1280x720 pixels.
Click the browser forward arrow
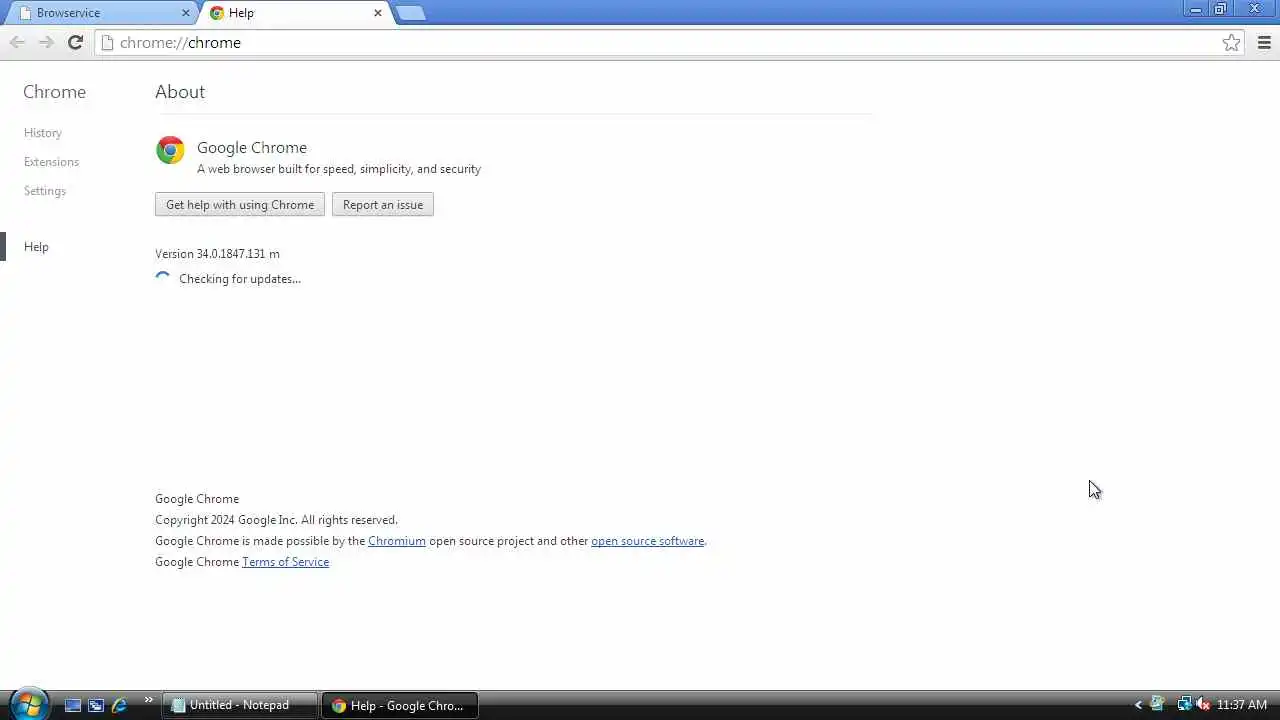pyautogui.click(x=46, y=42)
